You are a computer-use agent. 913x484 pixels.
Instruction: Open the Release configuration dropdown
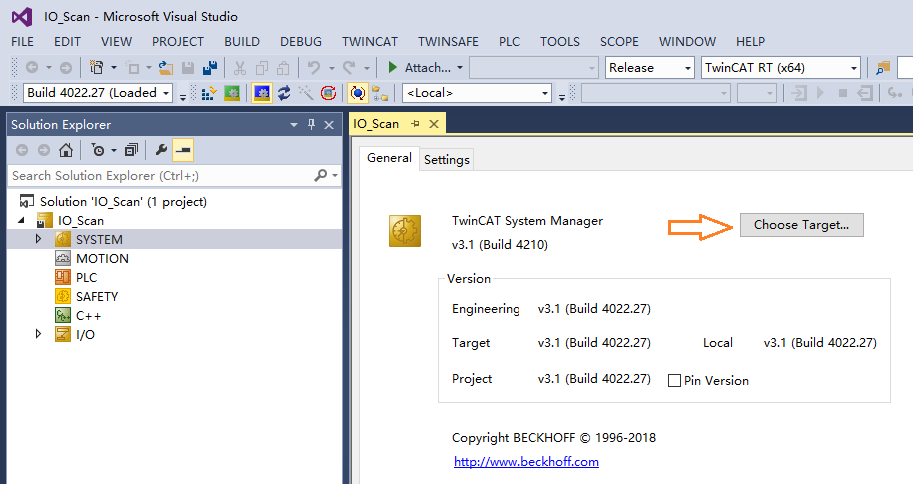click(649, 68)
